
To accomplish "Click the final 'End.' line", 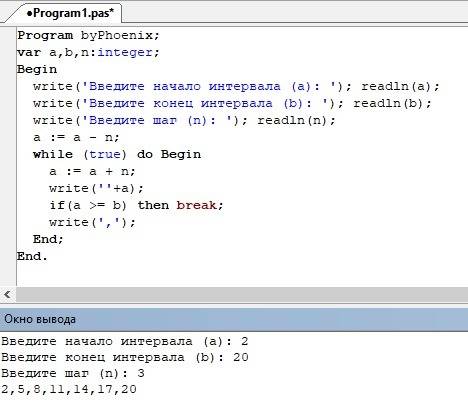I will (32, 256).
